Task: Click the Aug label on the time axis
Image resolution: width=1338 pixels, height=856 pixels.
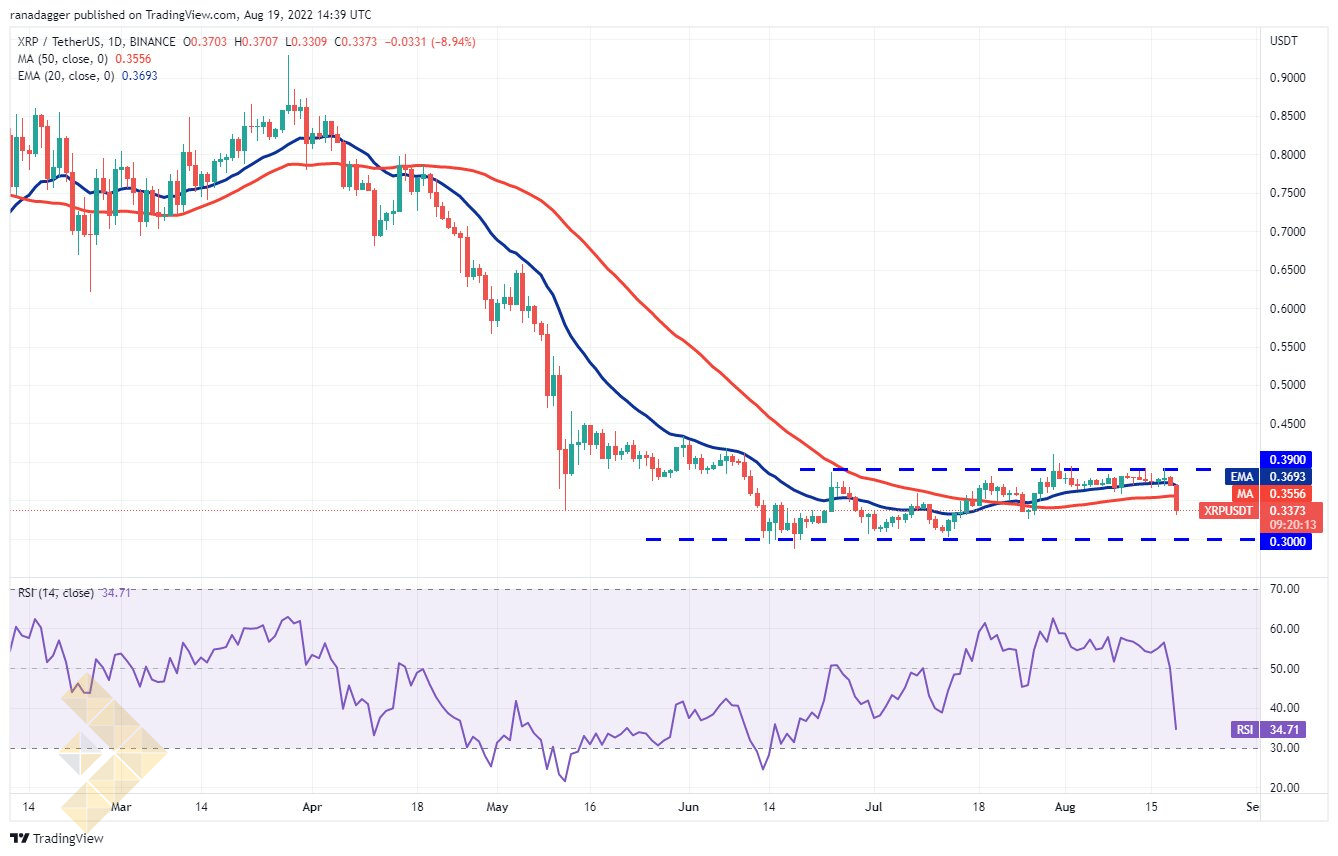Action: tap(1065, 806)
